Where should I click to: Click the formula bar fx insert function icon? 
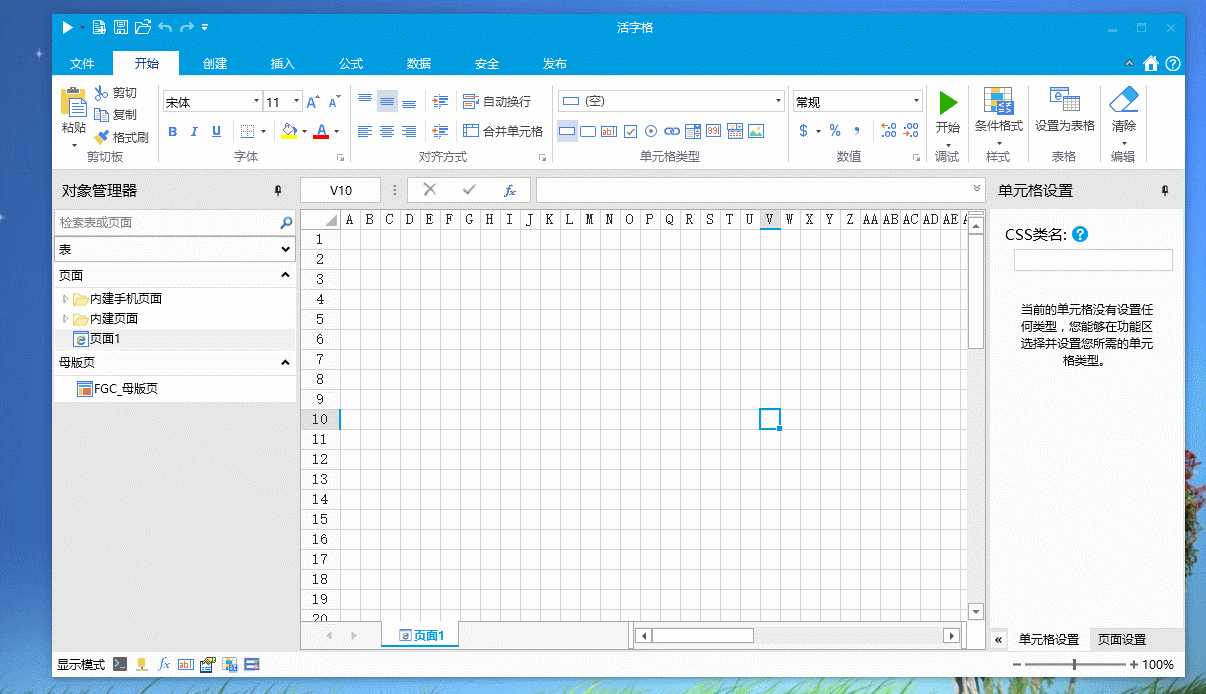pyautogui.click(x=510, y=190)
